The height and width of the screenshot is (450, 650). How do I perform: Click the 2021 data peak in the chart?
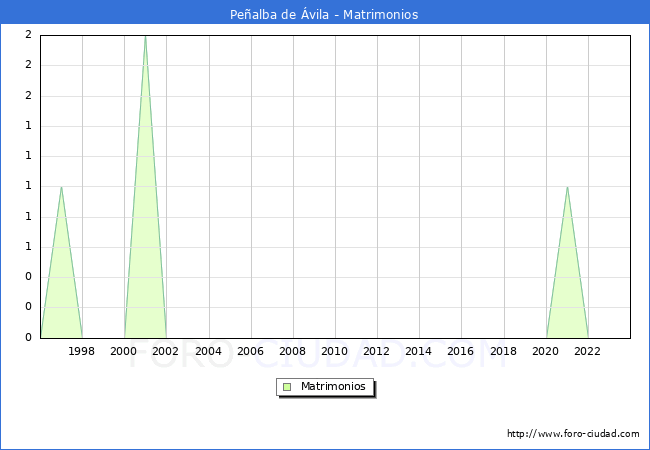pyautogui.click(x=567, y=187)
